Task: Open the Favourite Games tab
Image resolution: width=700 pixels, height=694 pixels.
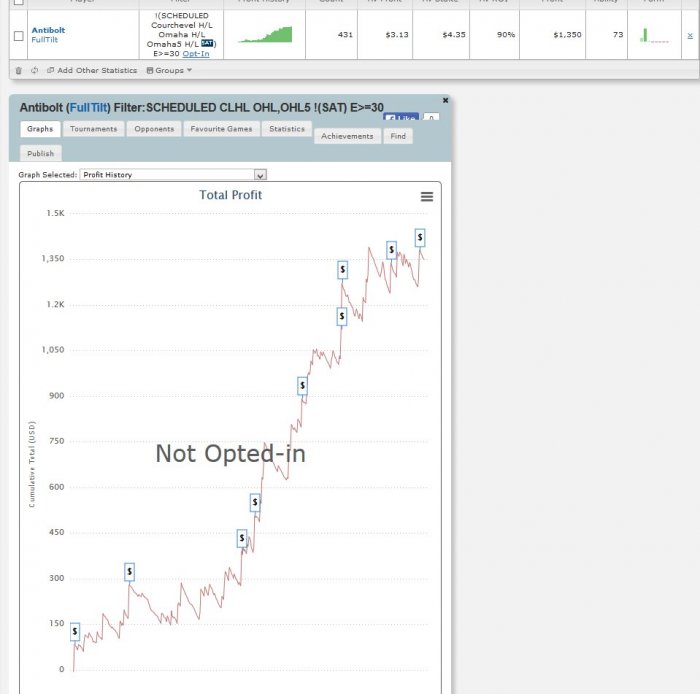Action: pos(221,129)
